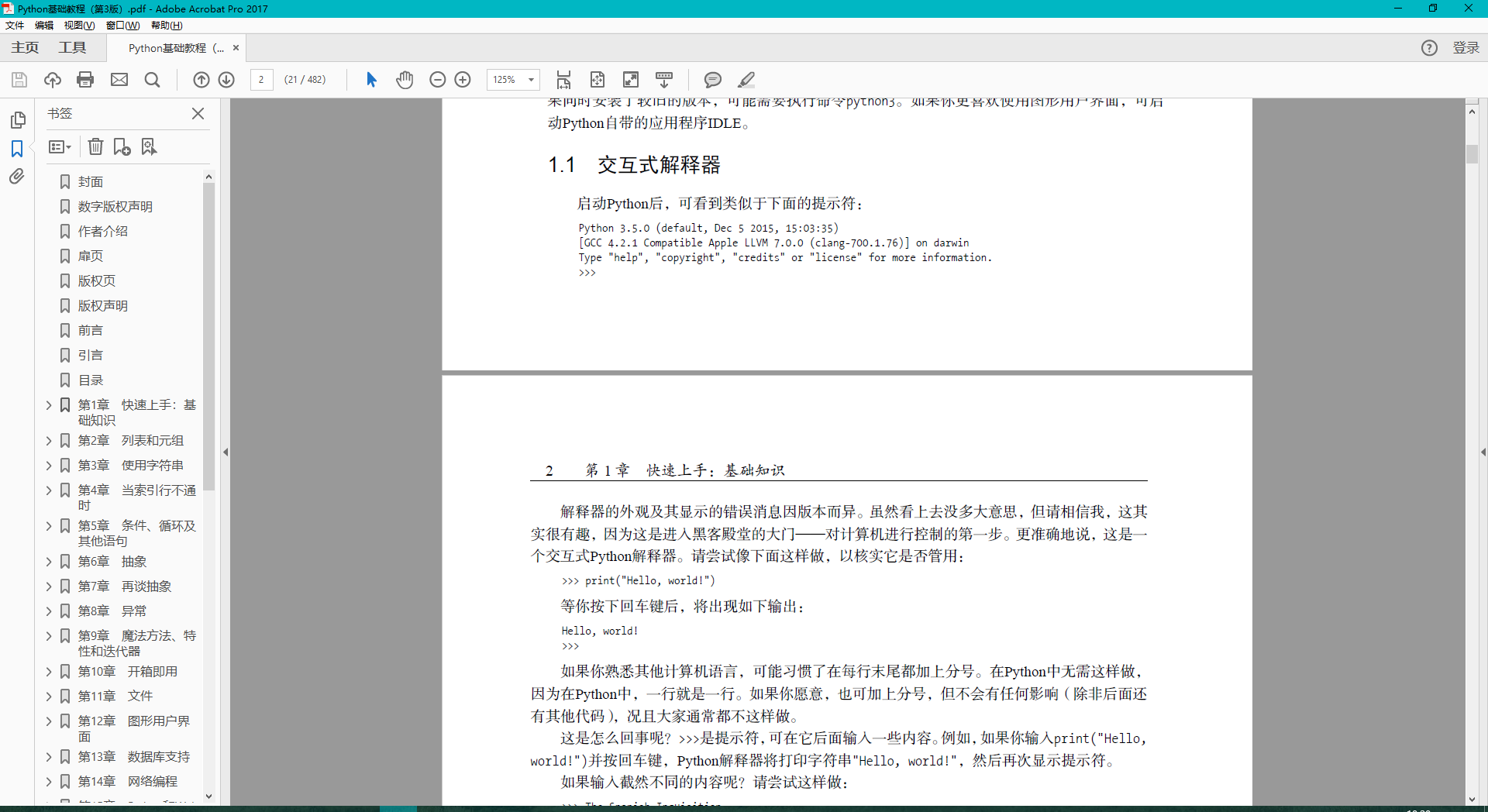Open the 125% zoom level dropdown

[513, 80]
